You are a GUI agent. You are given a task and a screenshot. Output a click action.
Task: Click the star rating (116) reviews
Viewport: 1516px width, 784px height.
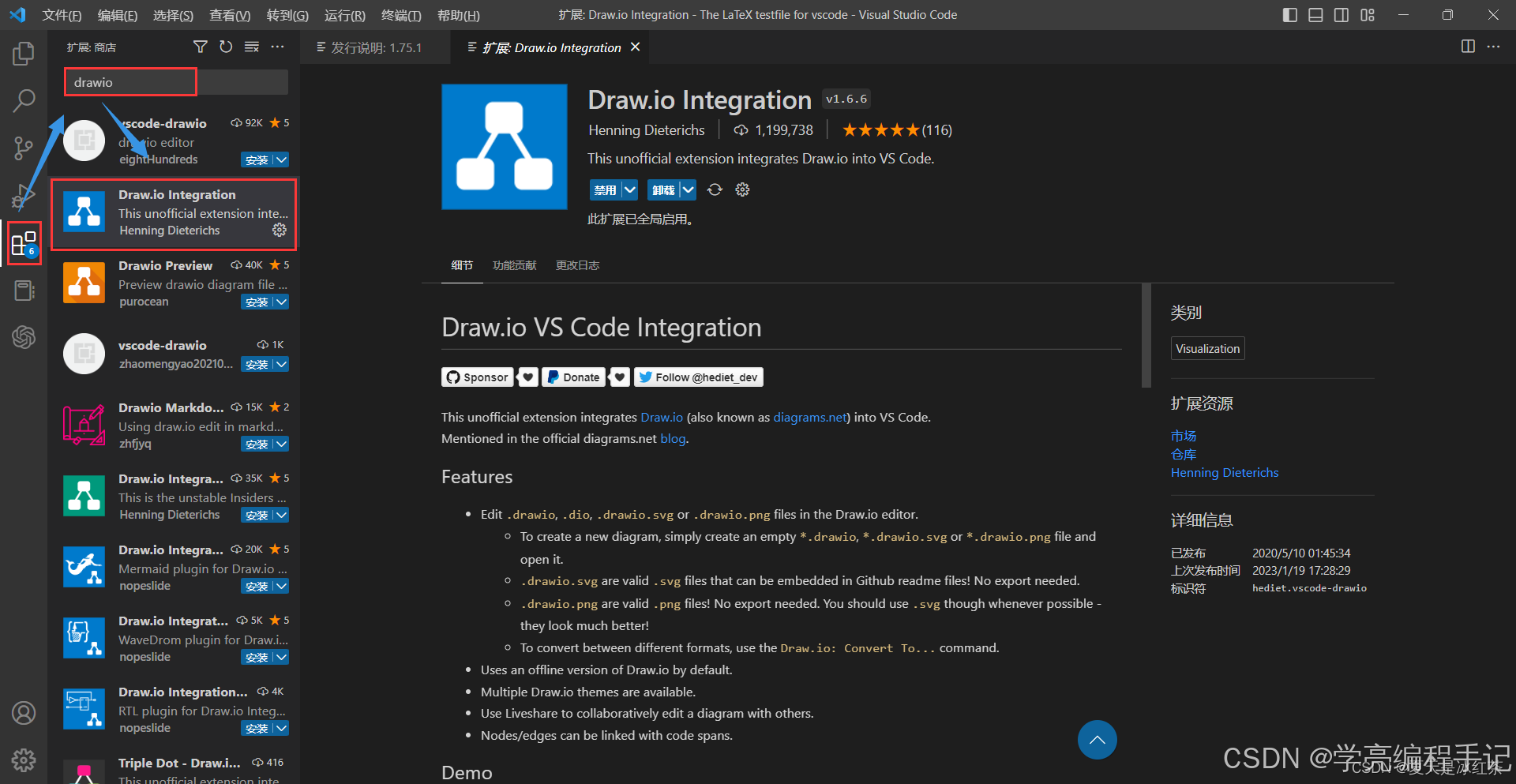pos(897,130)
